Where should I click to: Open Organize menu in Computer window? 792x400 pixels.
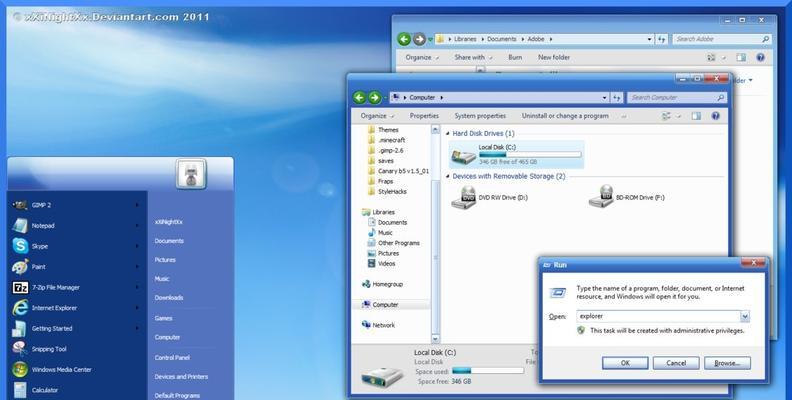(377, 116)
